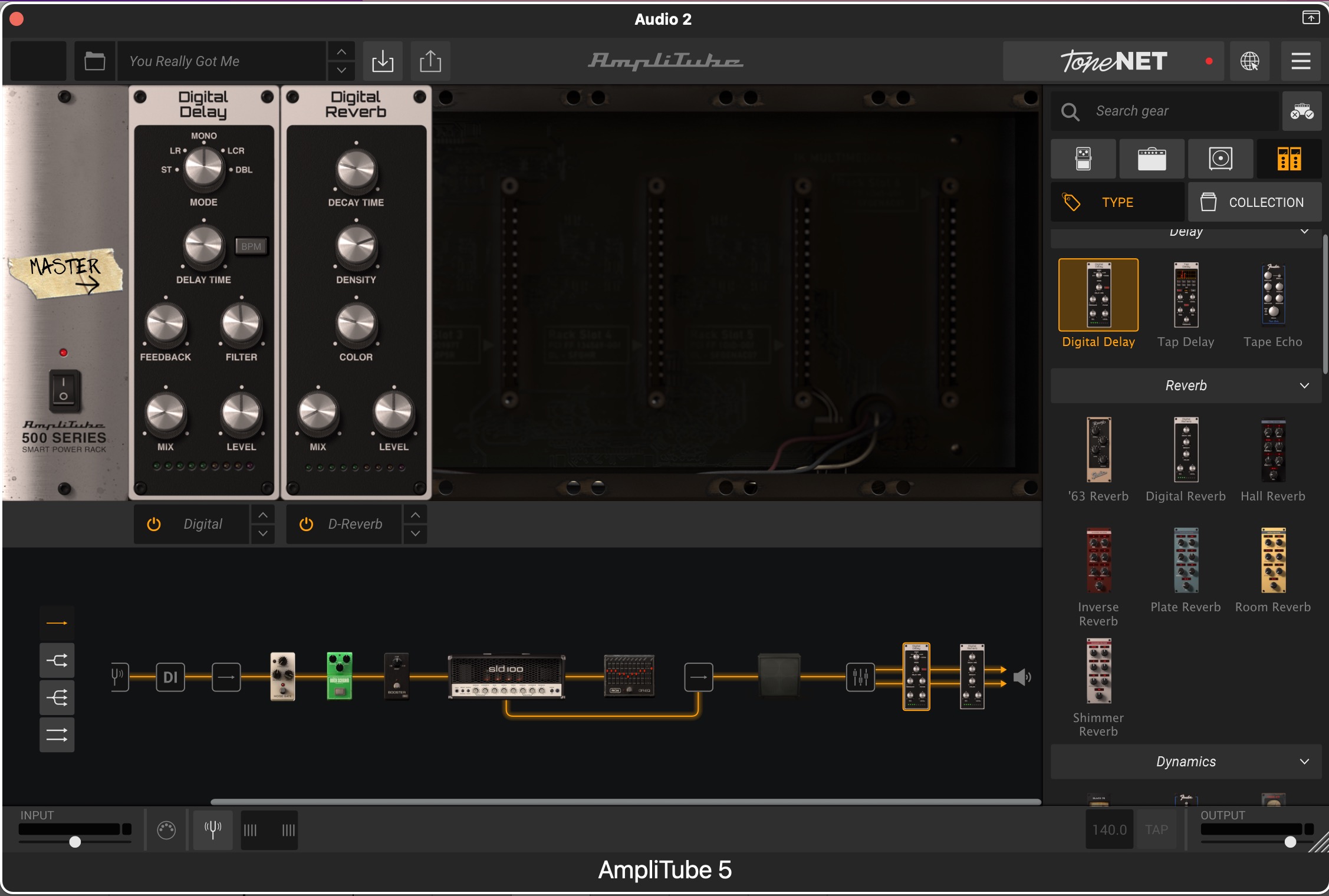Switch gear browser to COLLECTION tab

(x=1254, y=202)
